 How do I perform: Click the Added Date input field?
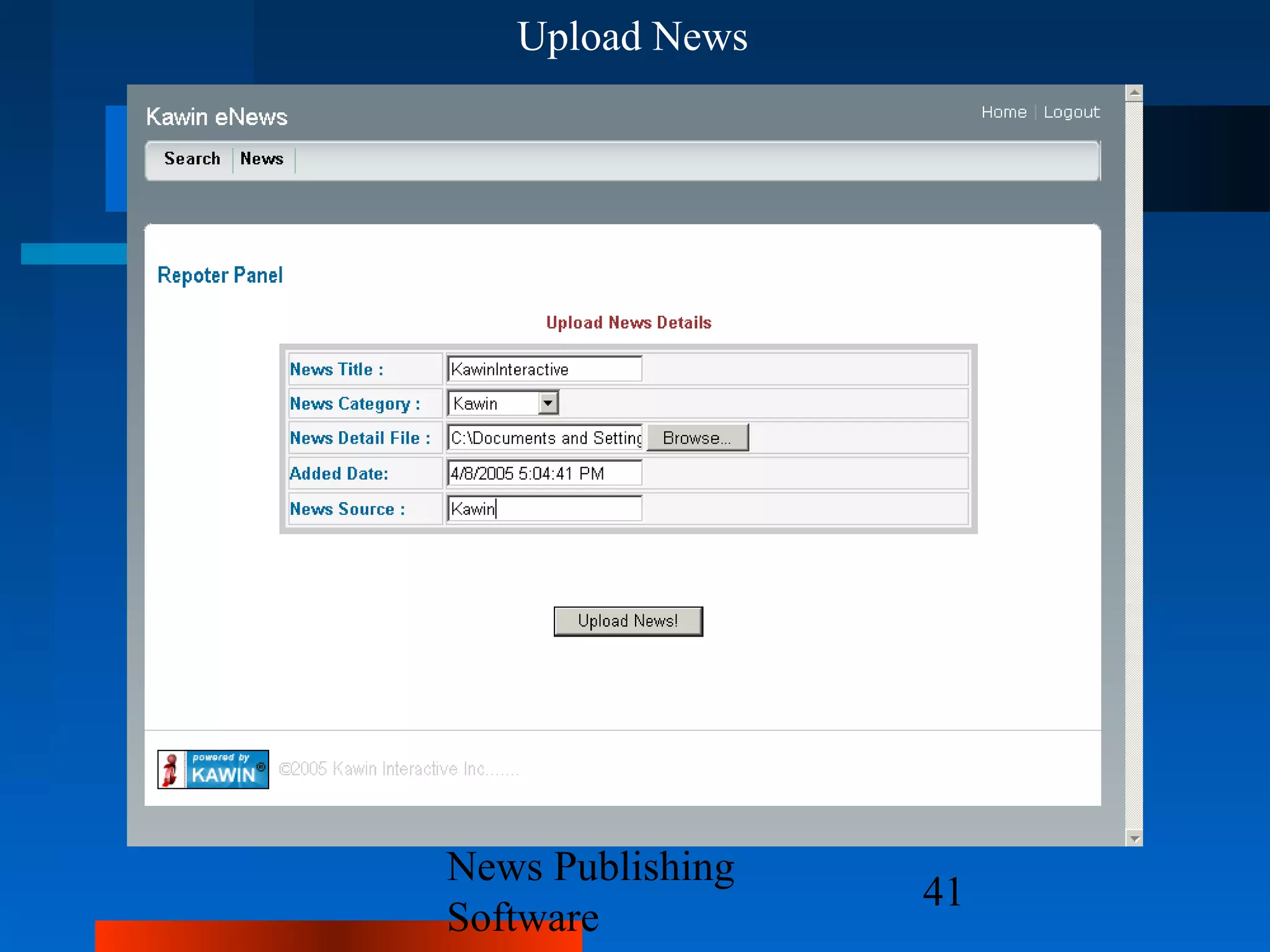pyautogui.click(x=544, y=474)
